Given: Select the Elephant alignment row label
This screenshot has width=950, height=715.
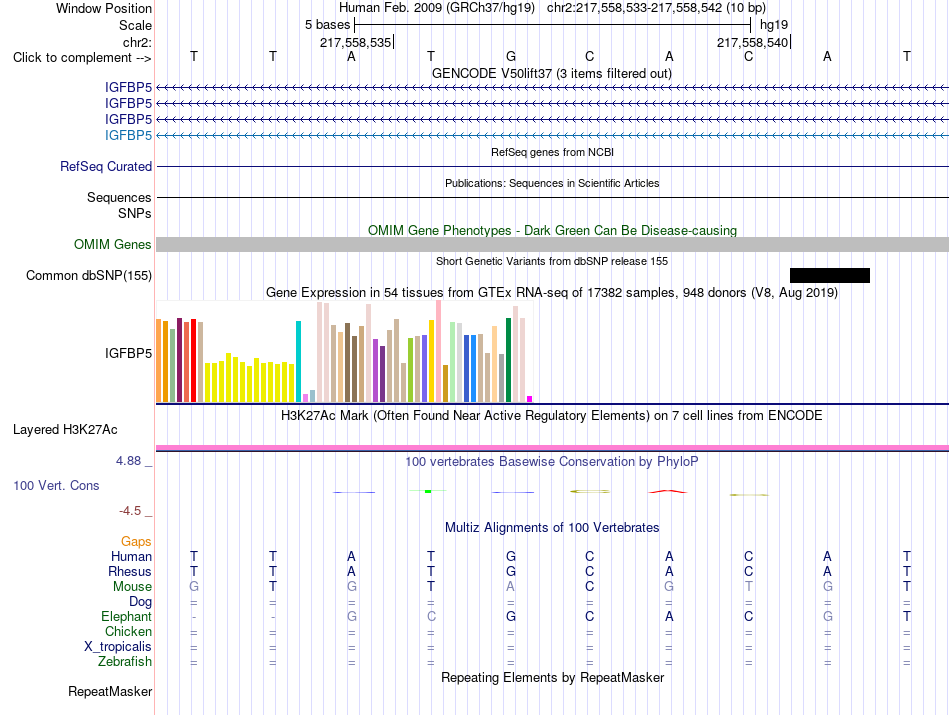Looking at the screenshot, I should [127, 617].
